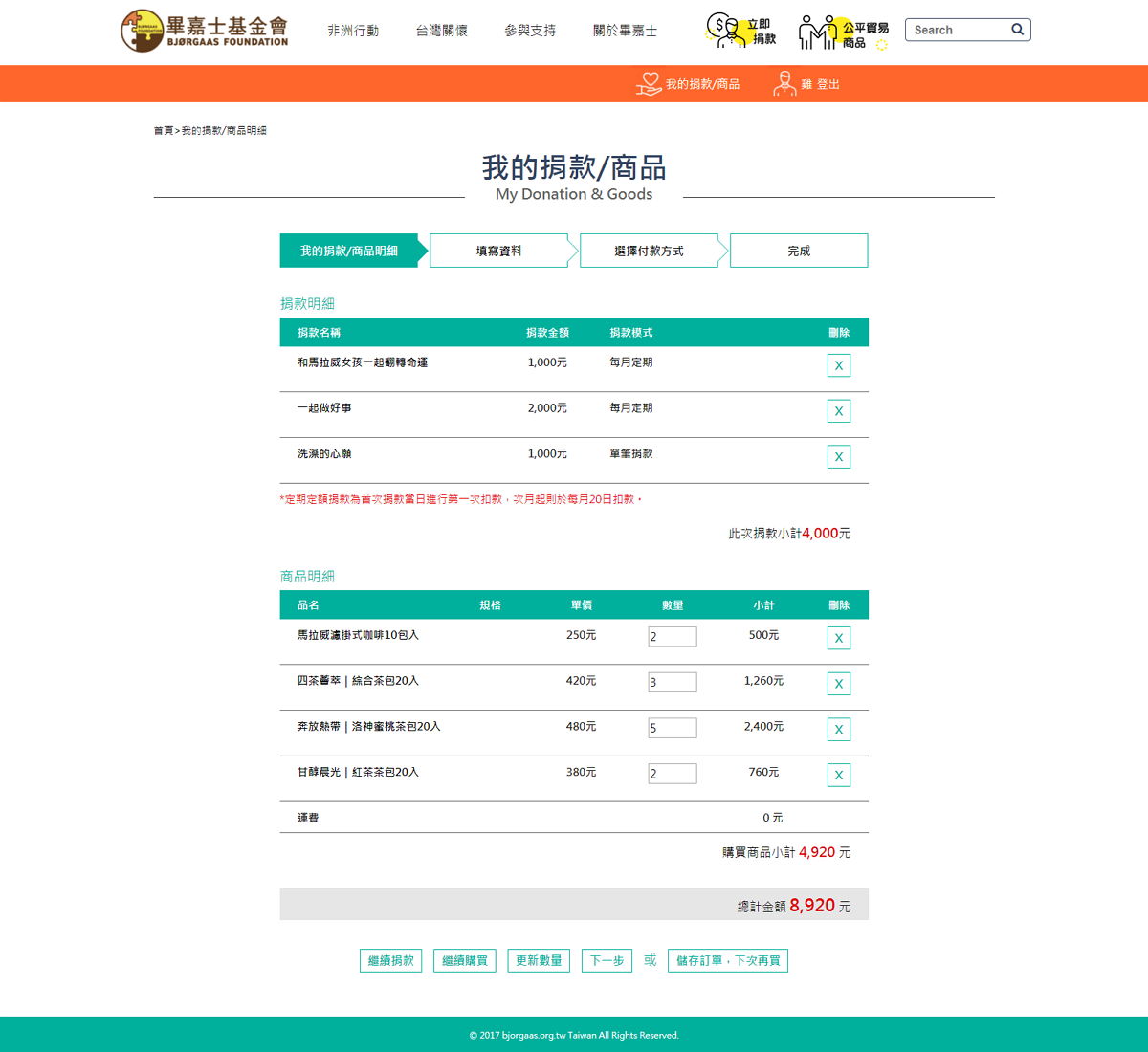
Task: Delete the 洗澡的心願 donation
Action: point(838,457)
